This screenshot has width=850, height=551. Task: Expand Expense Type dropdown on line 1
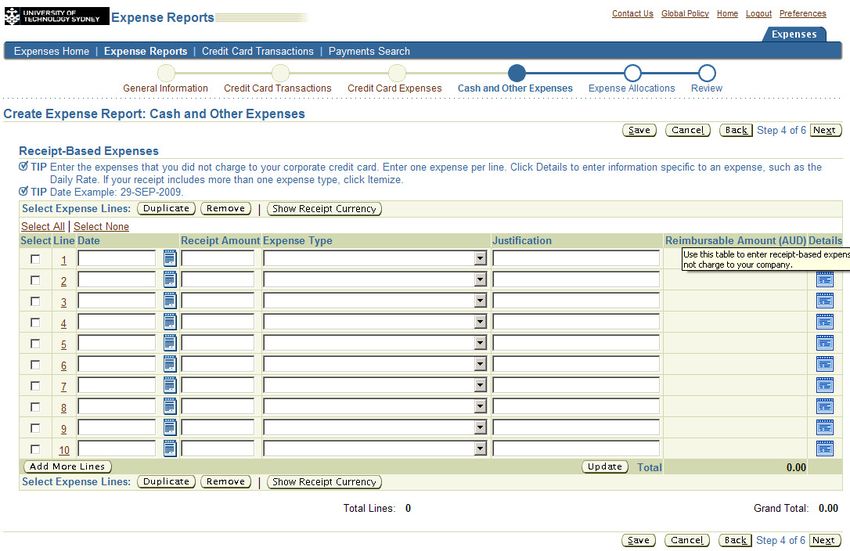coord(480,259)
